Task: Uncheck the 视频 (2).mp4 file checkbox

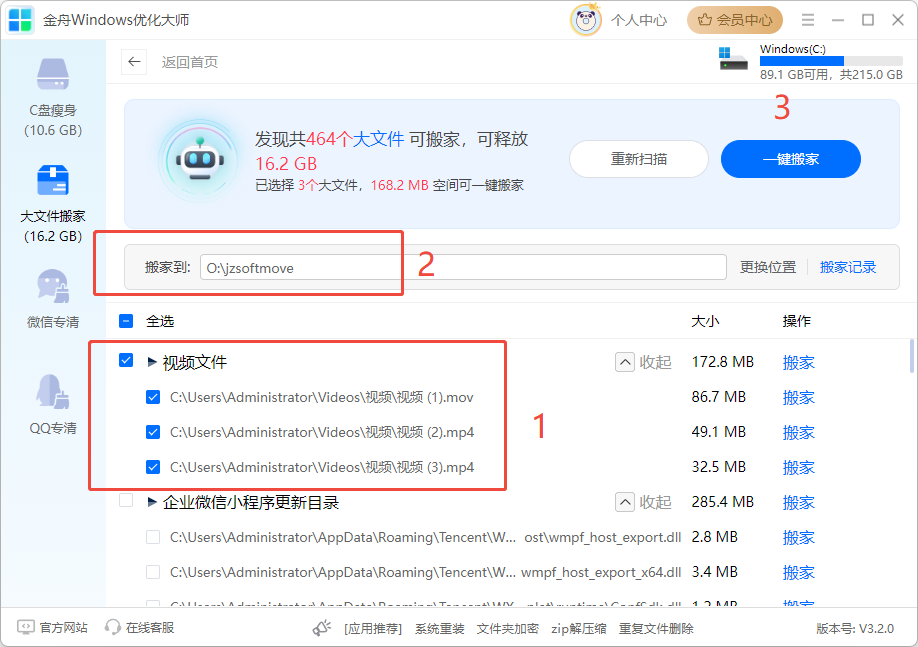Action: tap(153, 432)
